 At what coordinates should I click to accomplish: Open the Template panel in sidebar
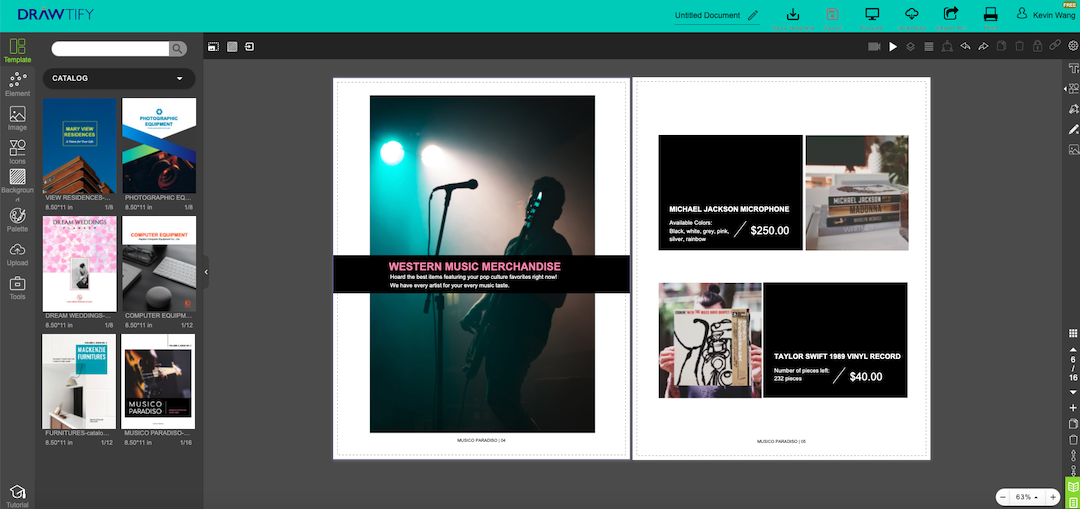(x=17, y=51)
